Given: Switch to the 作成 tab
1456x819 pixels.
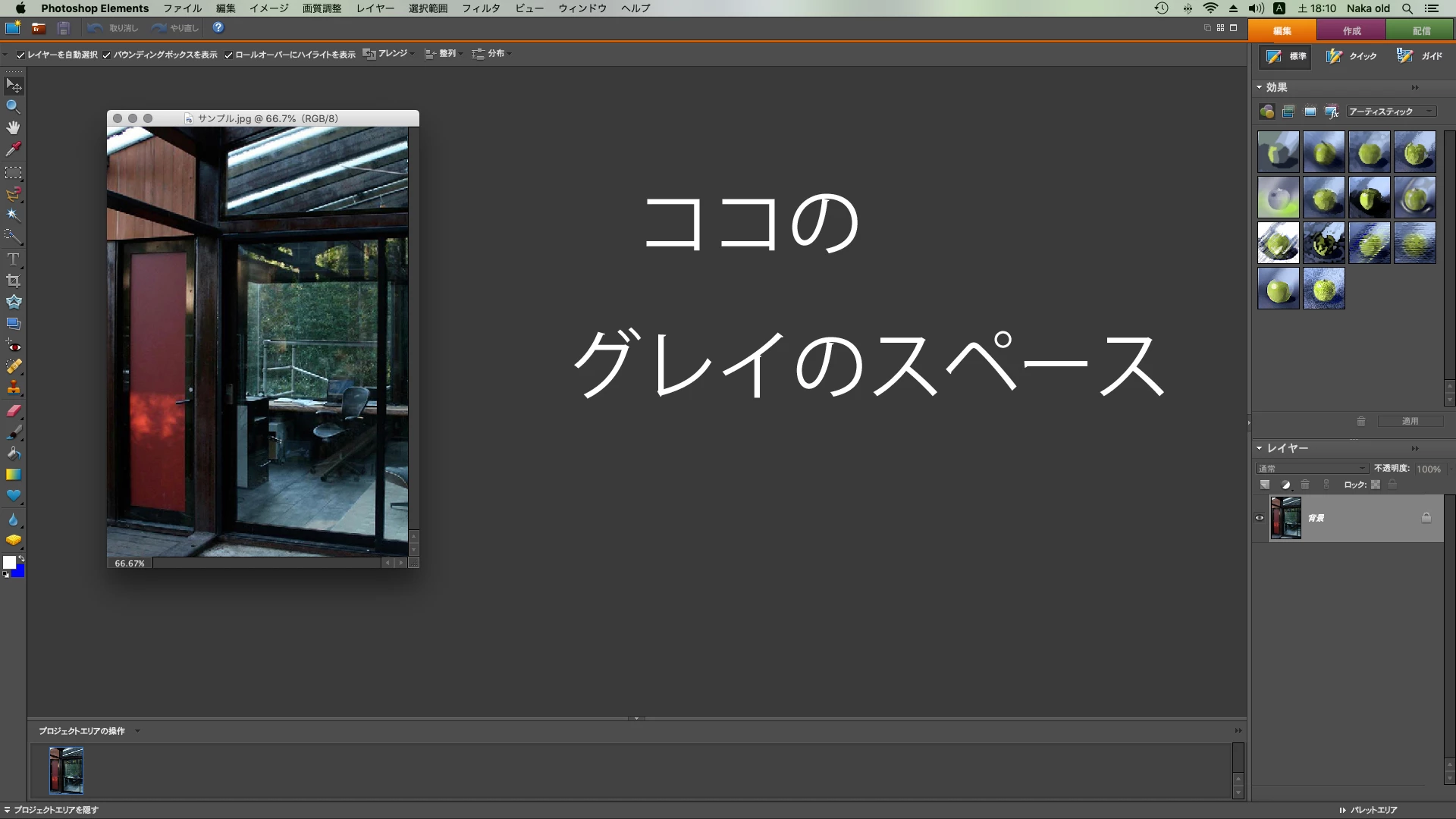Looking at the screenshot, I should pyautogui.click(x=1351, y=31).
